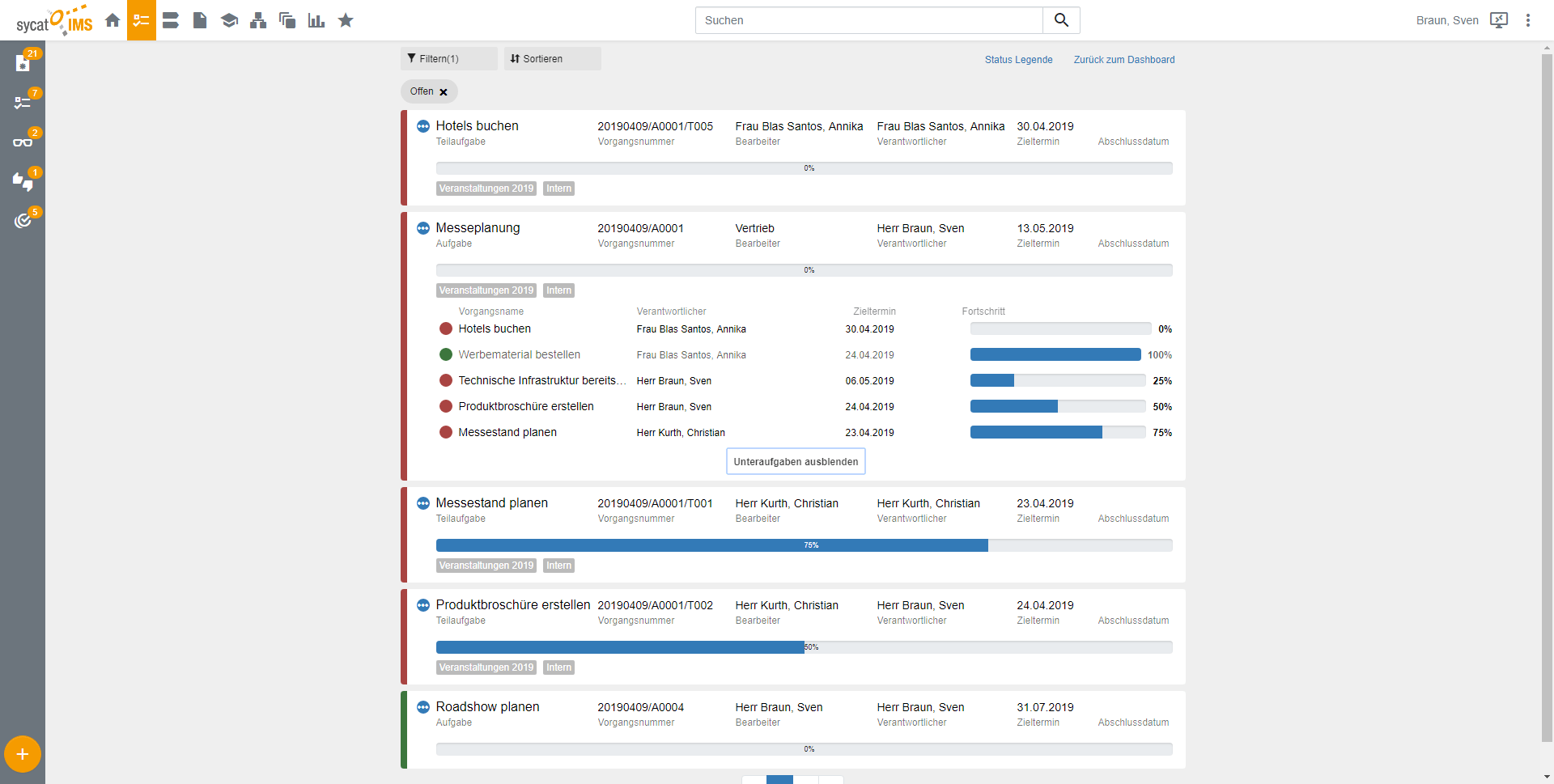The width and height of the screenshot is (1554, 784).
Task: Open sidebar thumbs up/down icon
Action: (x=23, y=182)
